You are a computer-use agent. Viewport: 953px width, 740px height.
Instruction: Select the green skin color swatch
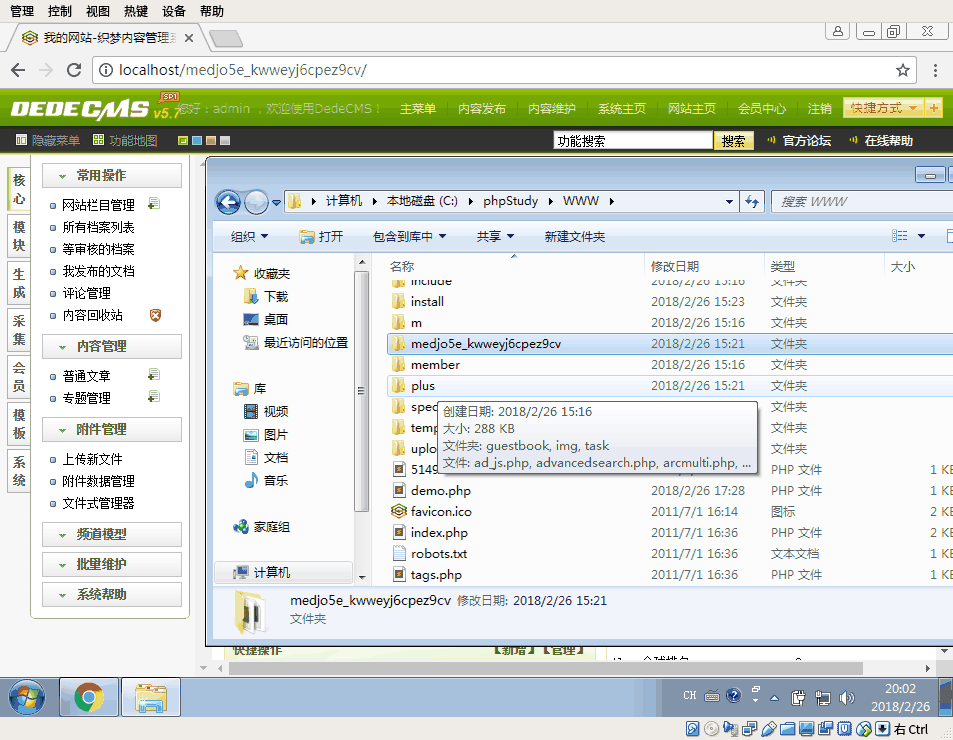click(182, 141)
